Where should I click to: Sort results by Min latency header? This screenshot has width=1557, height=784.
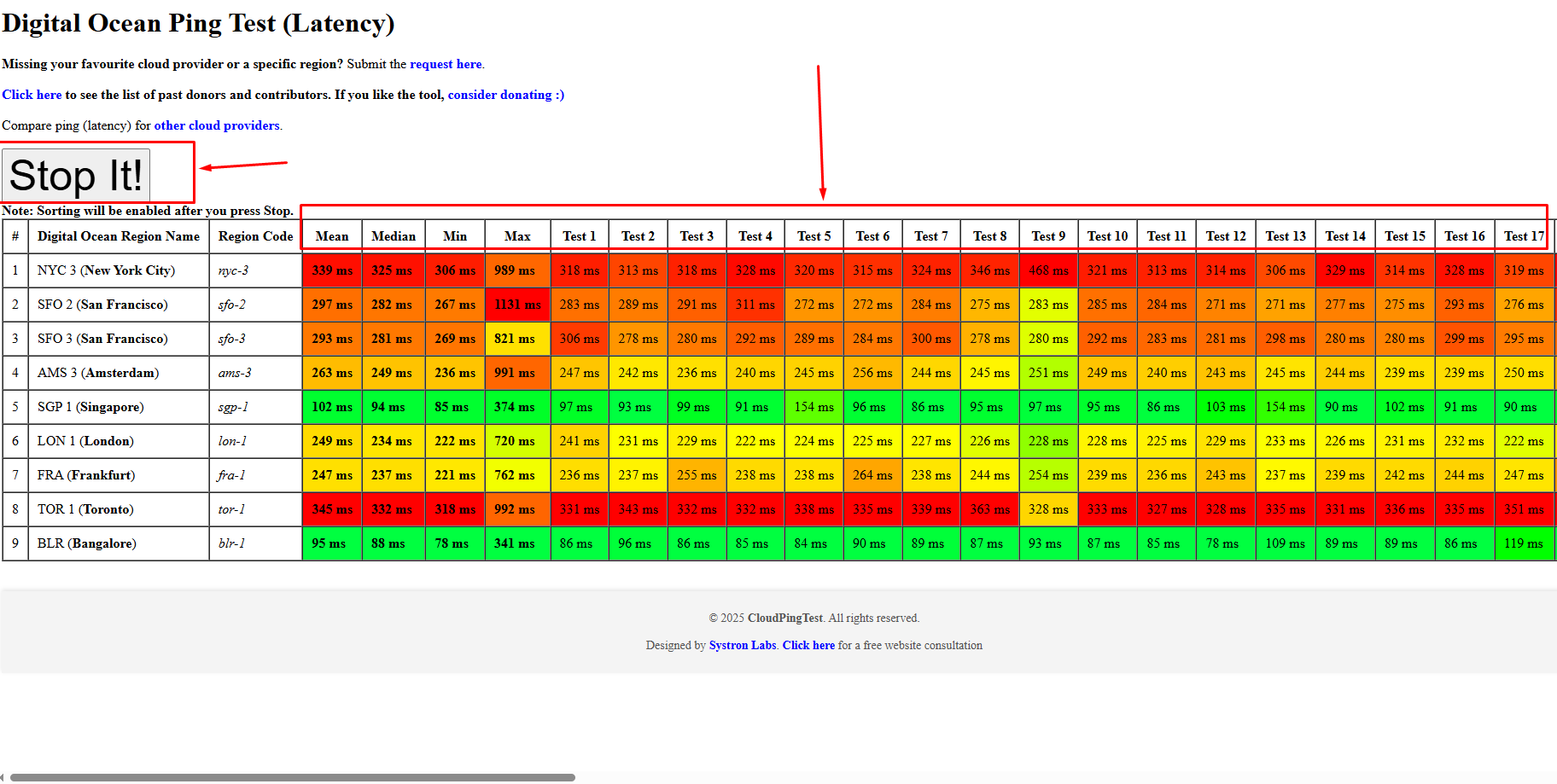(x=455, y=235)
